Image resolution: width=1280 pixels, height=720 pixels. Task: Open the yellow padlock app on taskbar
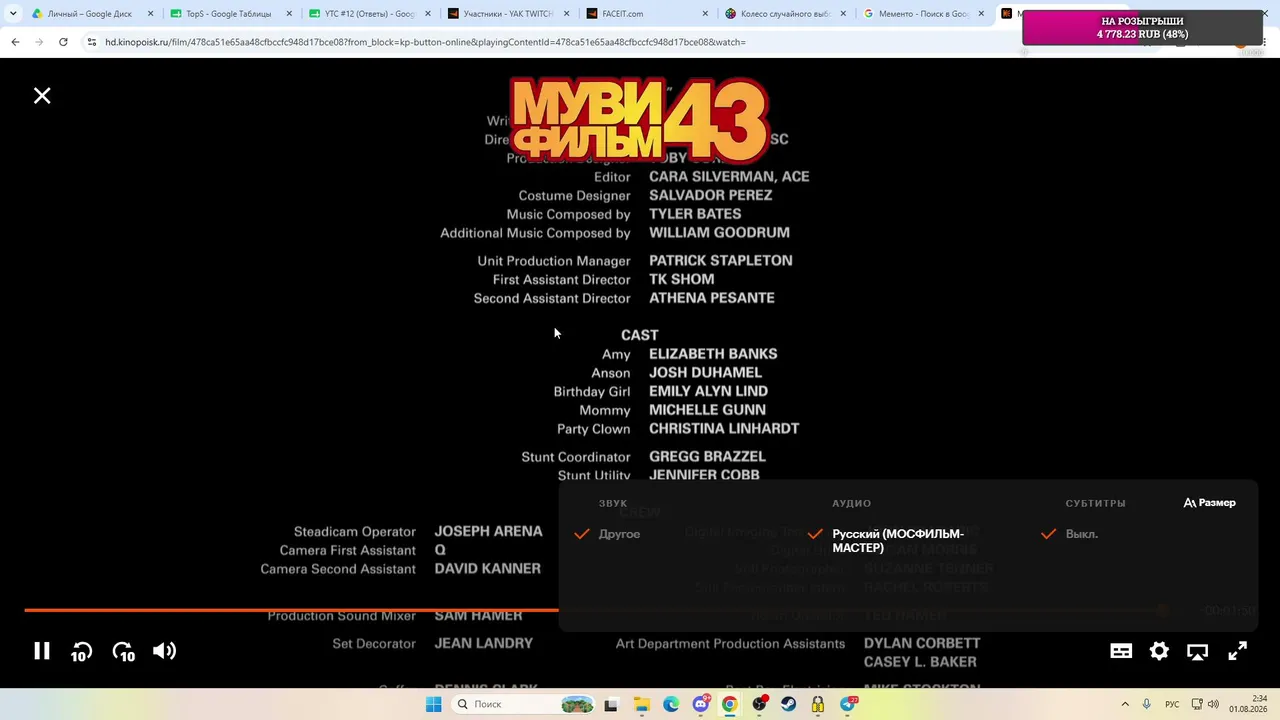818,705
